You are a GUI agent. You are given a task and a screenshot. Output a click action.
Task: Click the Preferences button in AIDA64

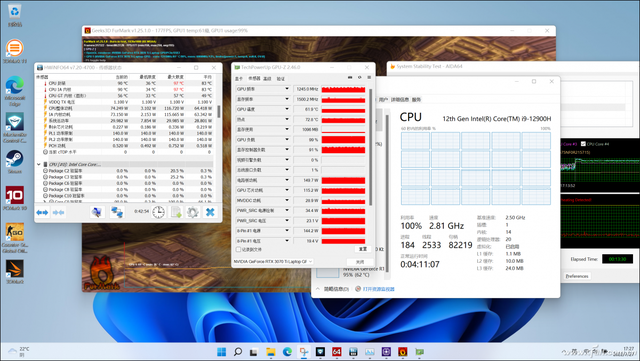click(577, 276)
